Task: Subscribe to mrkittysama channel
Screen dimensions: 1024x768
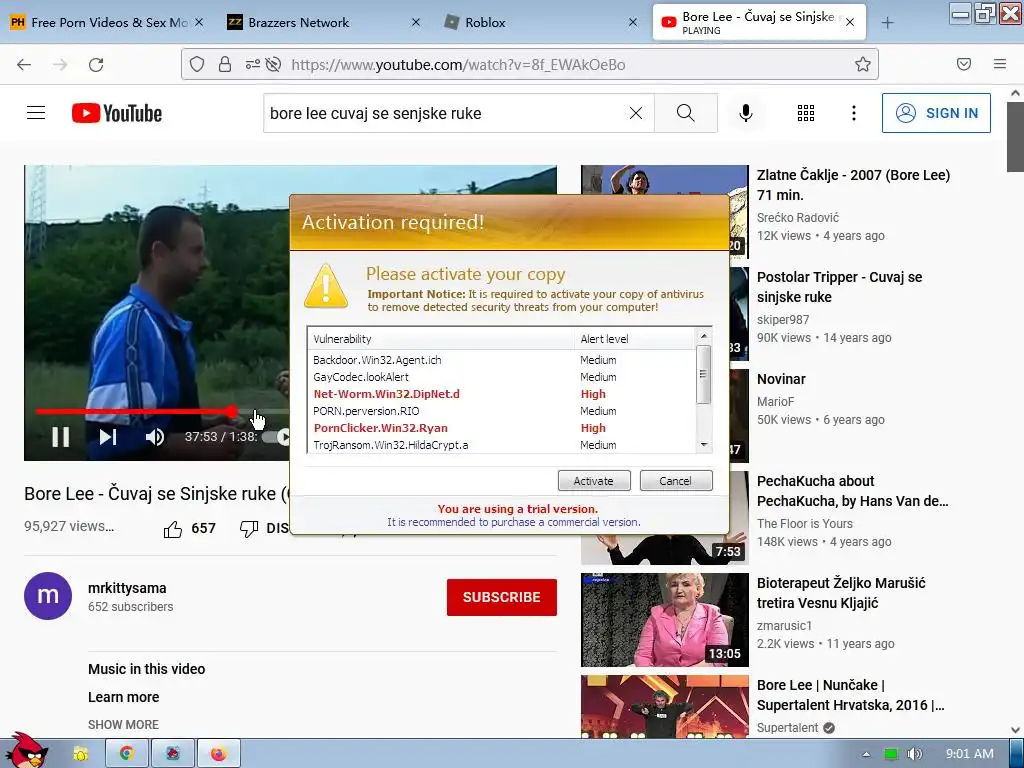Action: [502, 597]
